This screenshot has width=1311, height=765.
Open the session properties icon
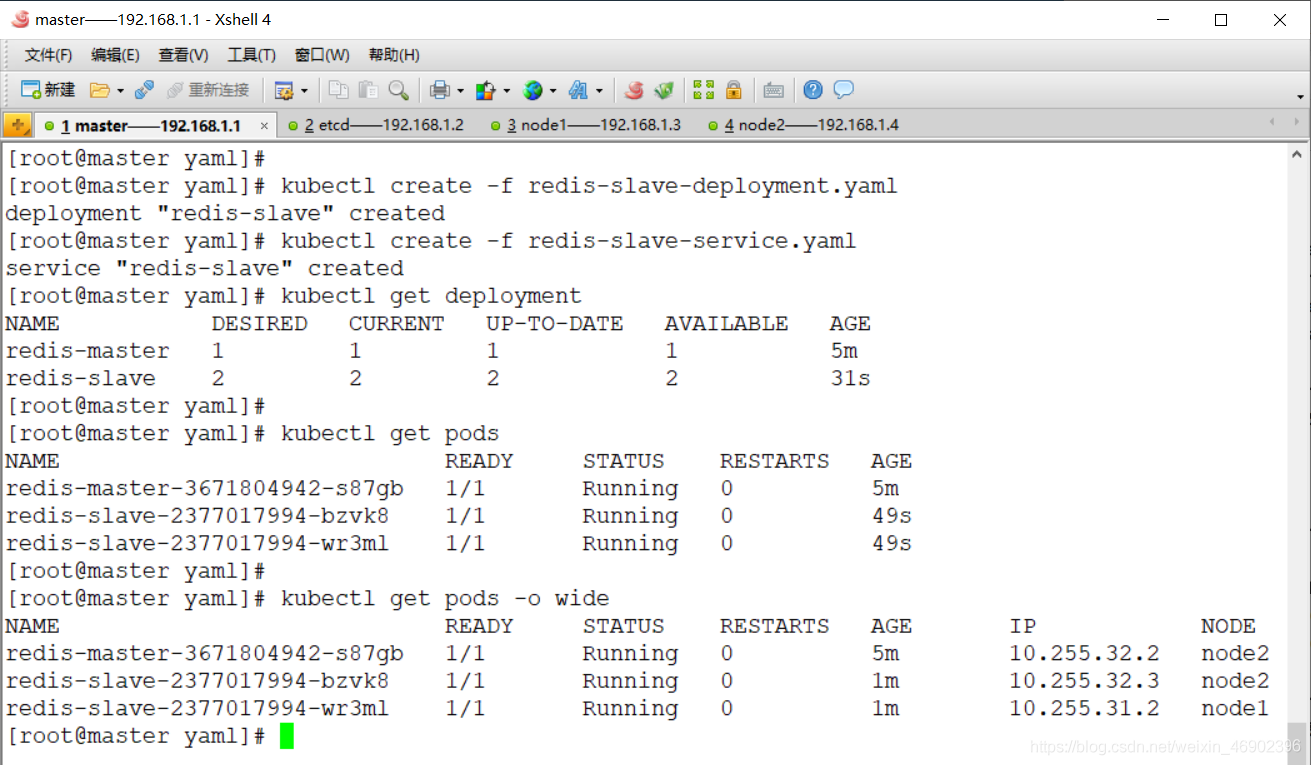tap(284, 90)
